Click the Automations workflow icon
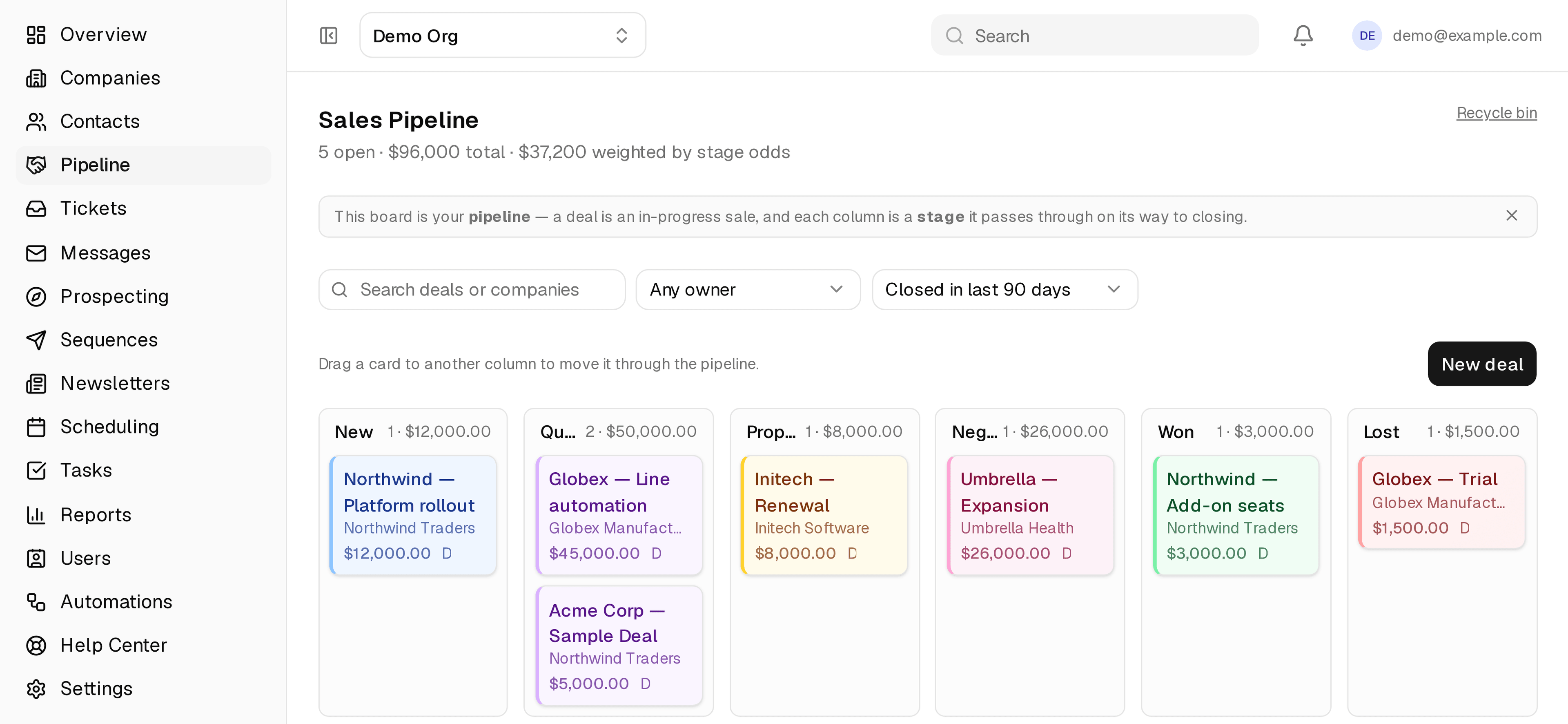Screen dimensions: 1568x724 pos(36,601)
